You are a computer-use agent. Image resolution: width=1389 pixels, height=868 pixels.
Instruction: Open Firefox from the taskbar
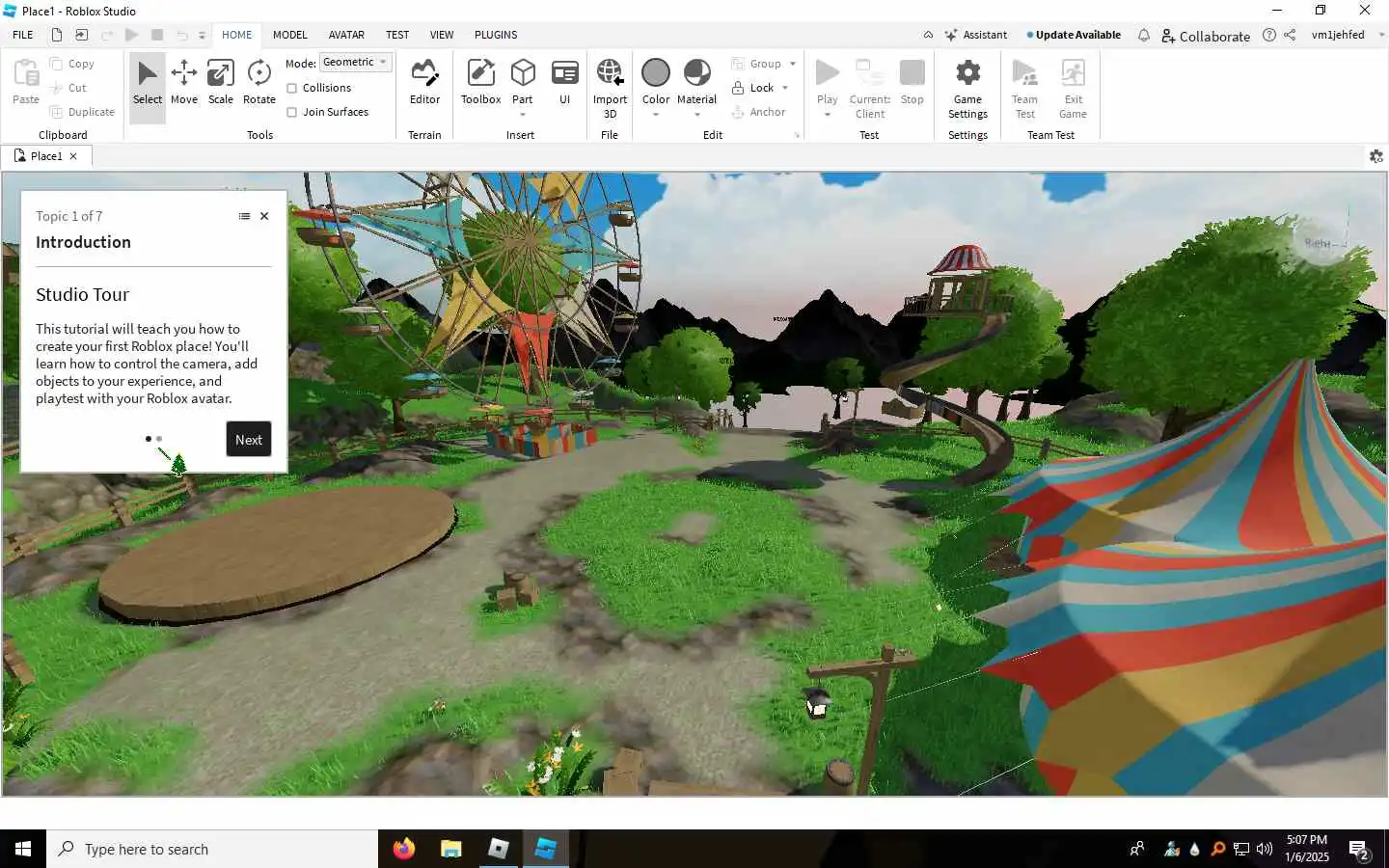point(404,849)
